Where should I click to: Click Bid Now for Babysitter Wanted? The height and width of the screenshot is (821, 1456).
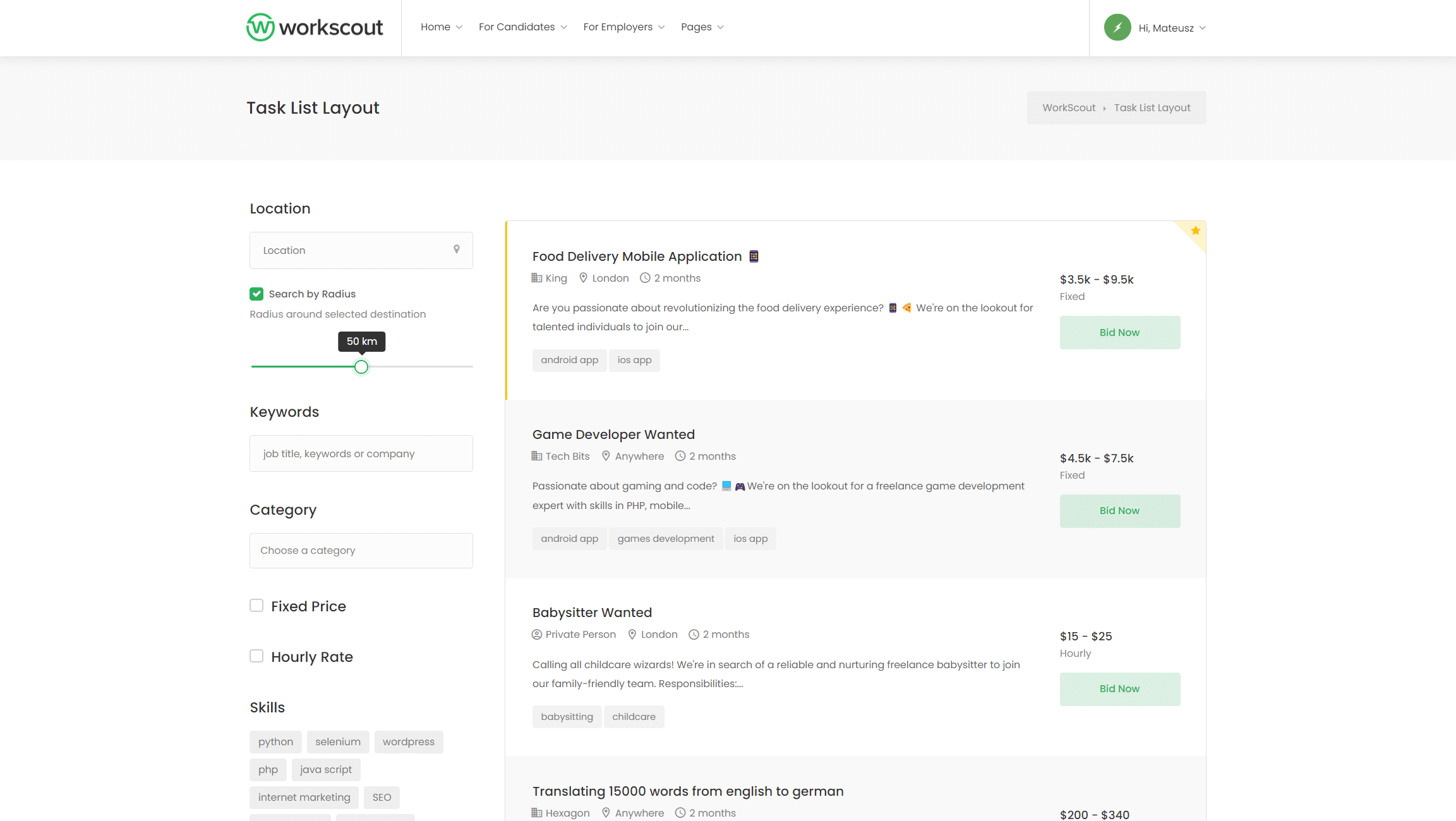(1119, 688)
